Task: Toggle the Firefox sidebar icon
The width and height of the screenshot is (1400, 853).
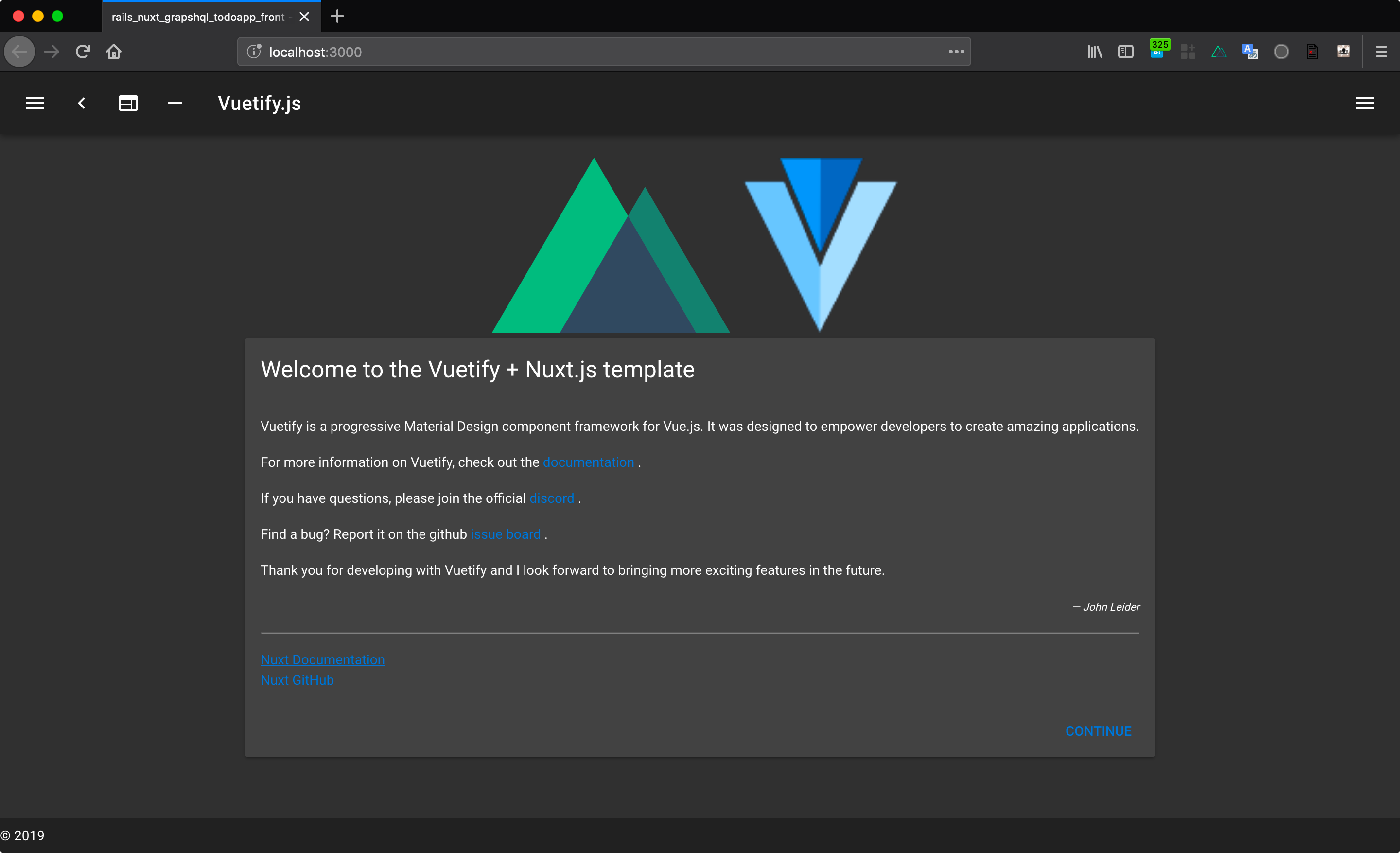Action: (x=1125, y=52)
